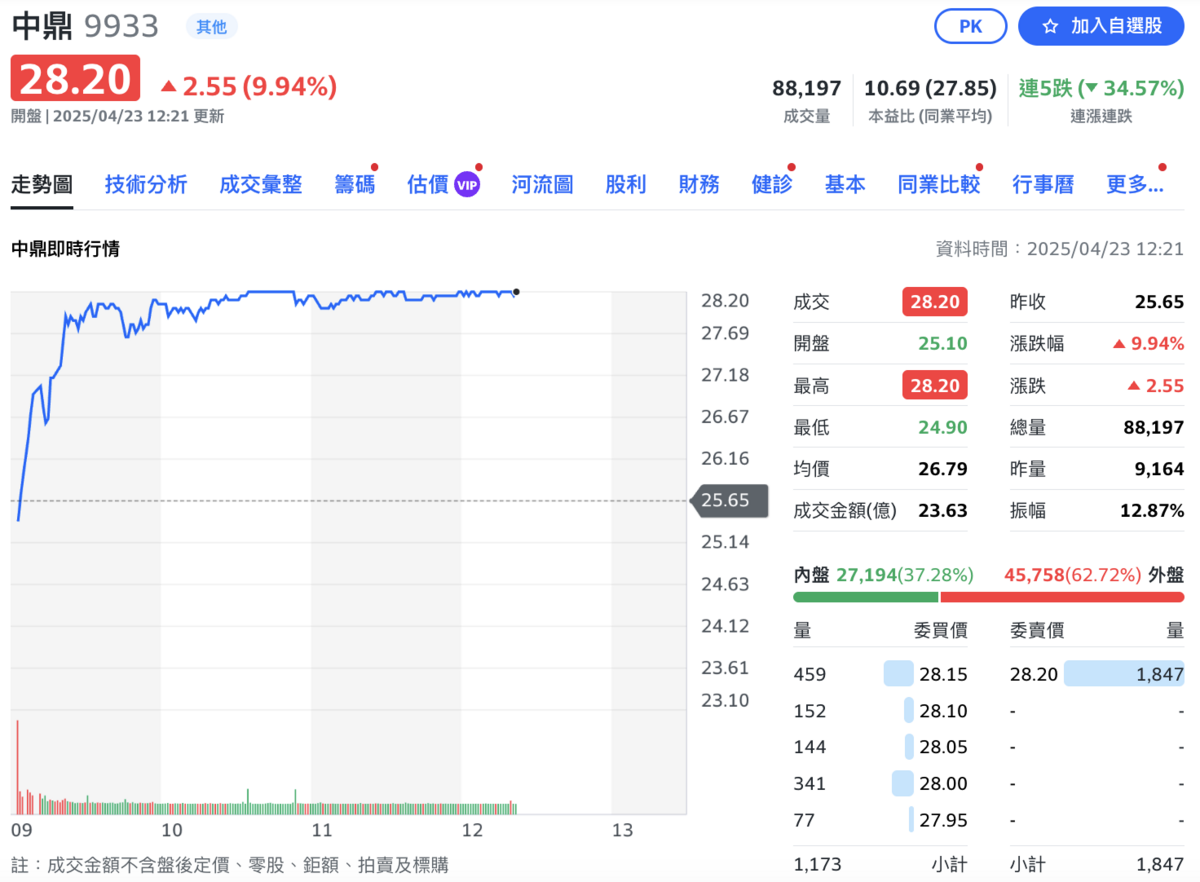Switch to the 成交彙整 tab

click(260, 185)
